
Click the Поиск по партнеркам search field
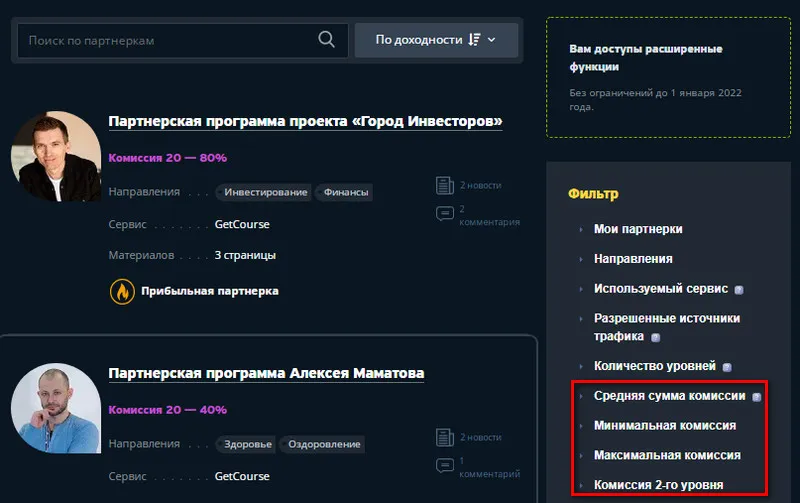point(165,41)
